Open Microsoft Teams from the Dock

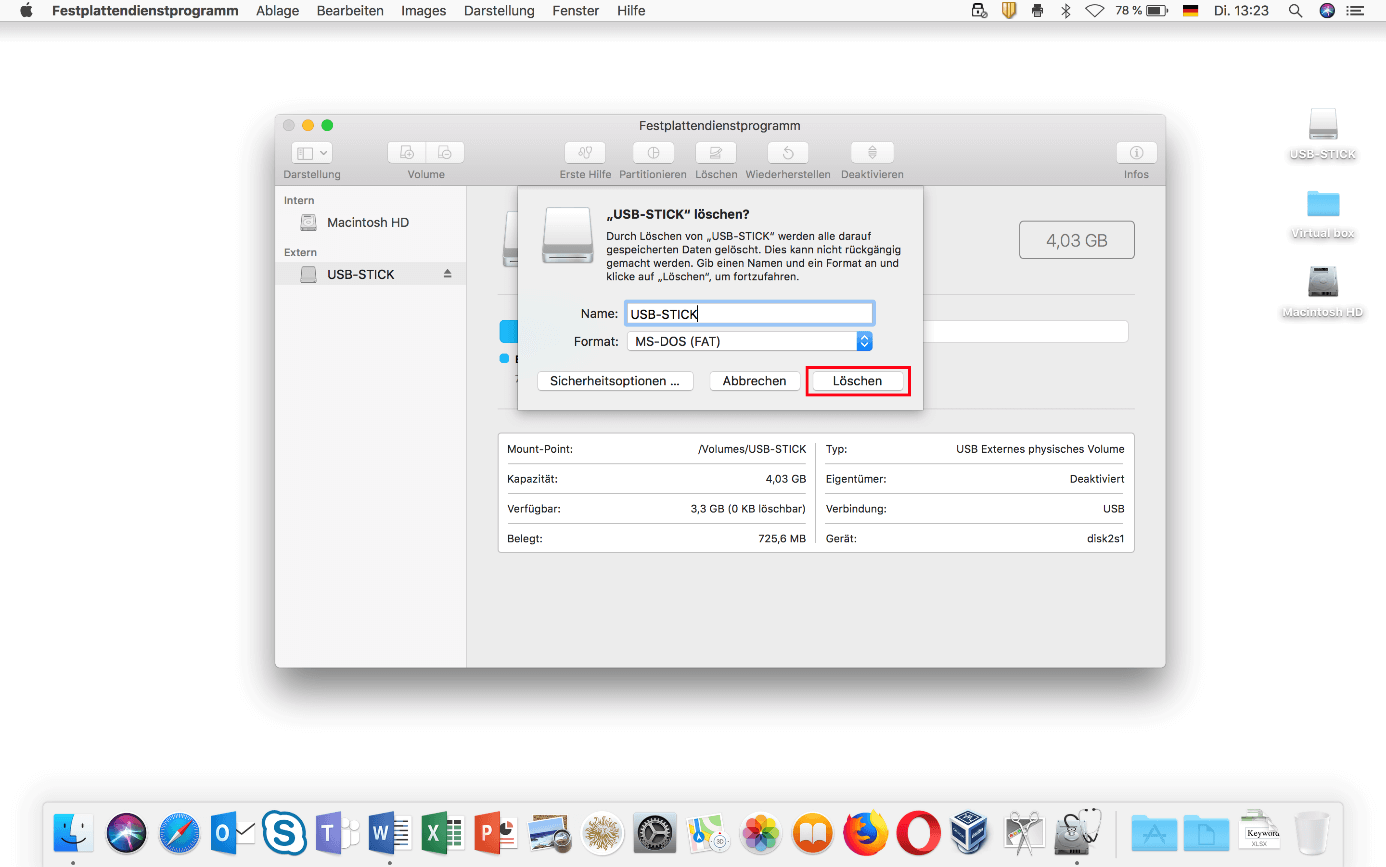tap(337, 831)
